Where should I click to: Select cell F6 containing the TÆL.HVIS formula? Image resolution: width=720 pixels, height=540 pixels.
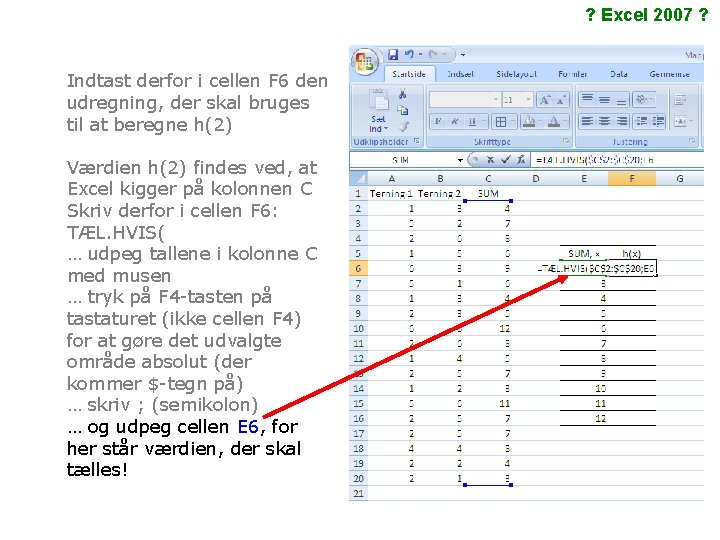tap(632, 268)
